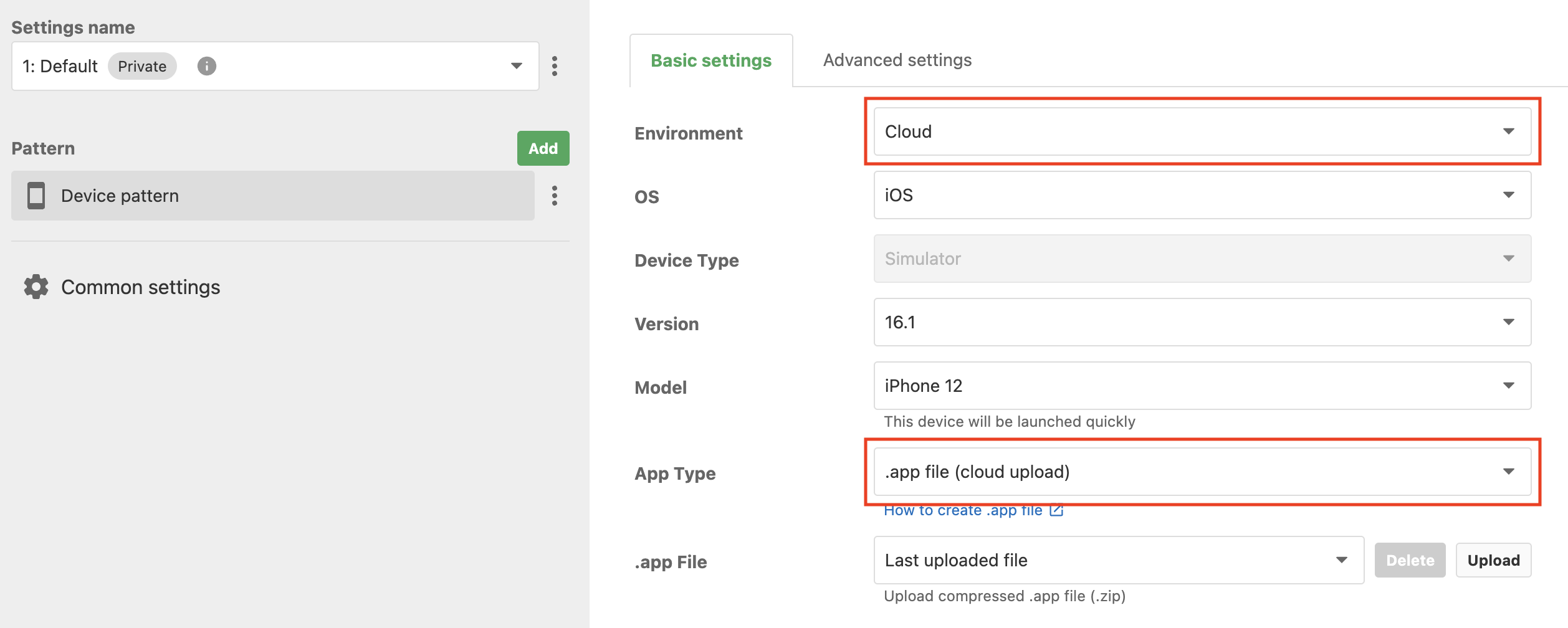
Task: Expand the Settings name dropdown
Action: (x=275, y=66)
